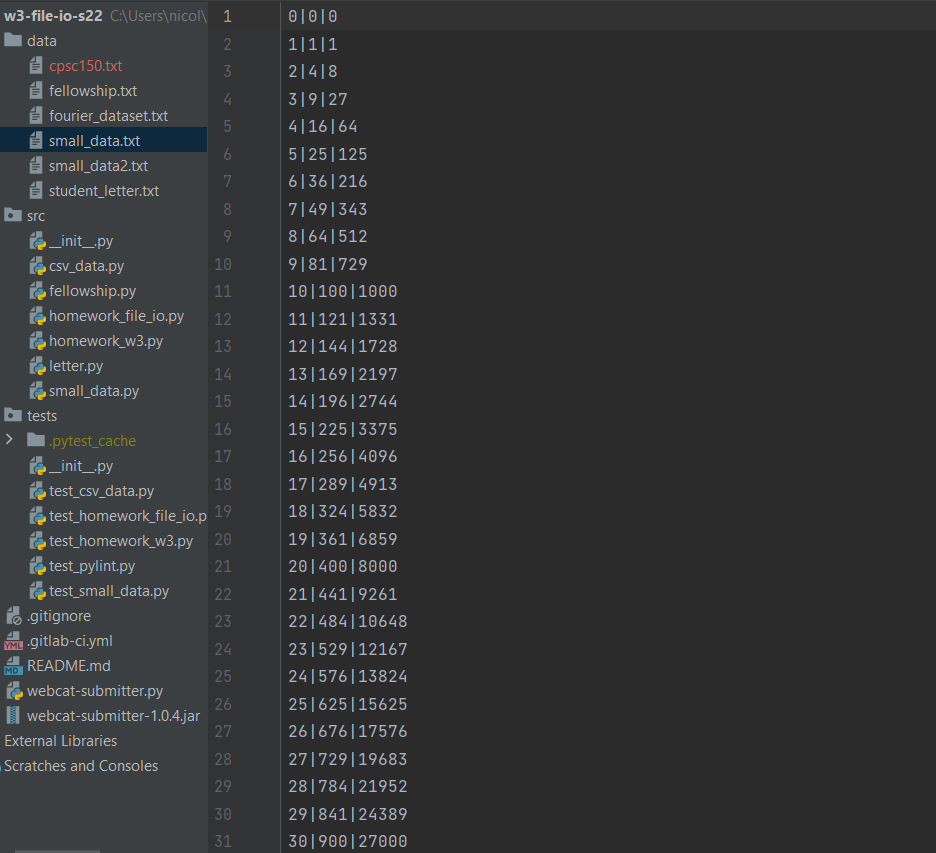Click the editor scrollbar on the right

[x=930, y=300]
